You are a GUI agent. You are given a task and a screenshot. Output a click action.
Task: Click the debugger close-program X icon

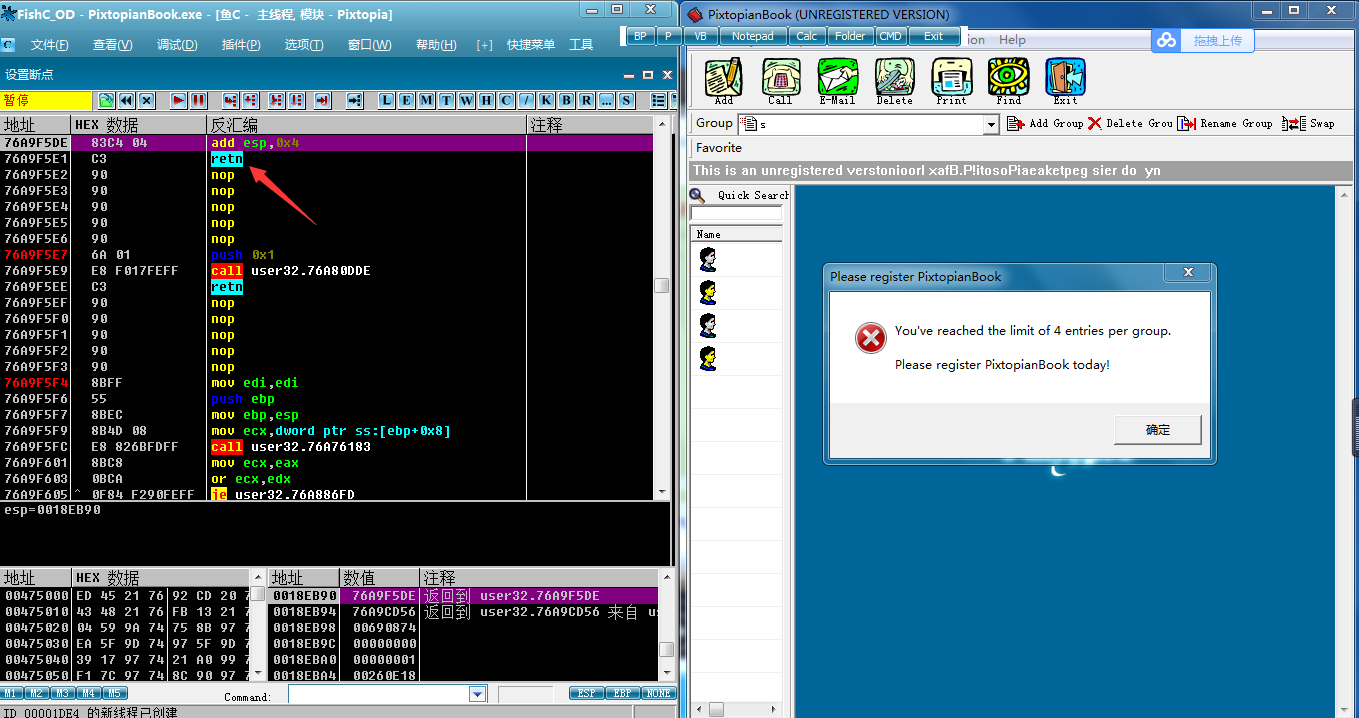tap(147, 100)
